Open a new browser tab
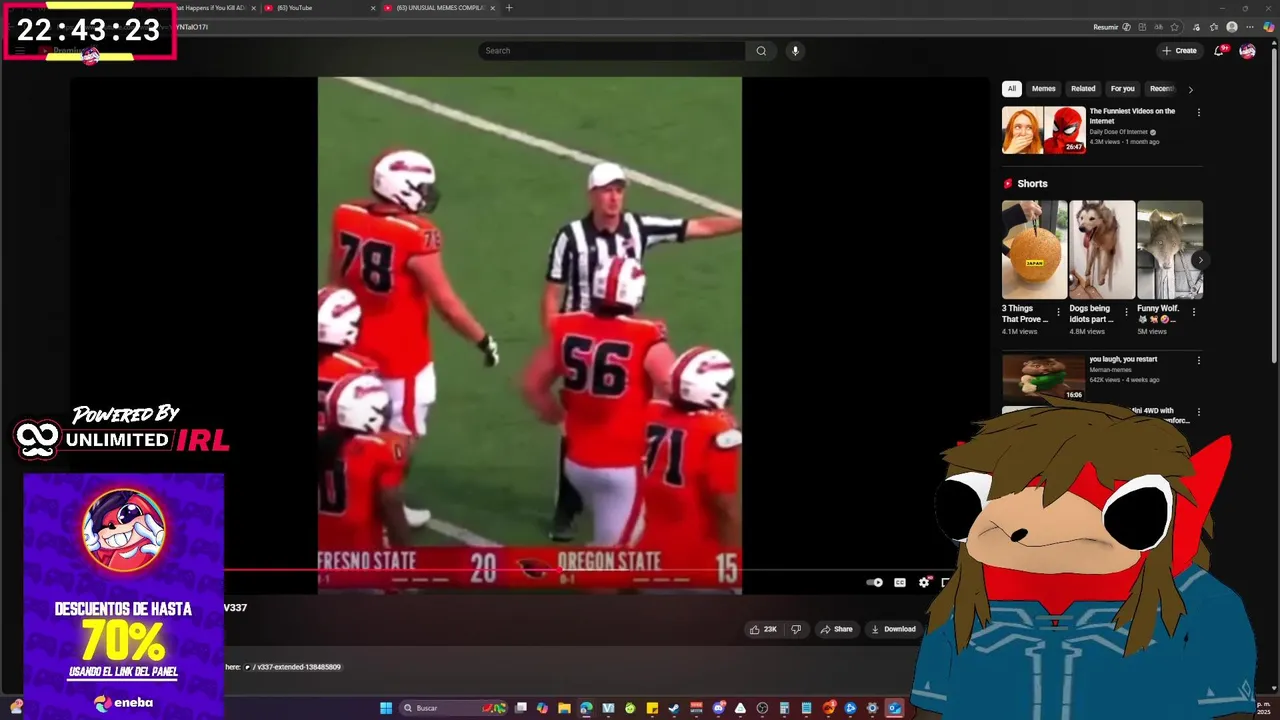 tap(509, 8)
